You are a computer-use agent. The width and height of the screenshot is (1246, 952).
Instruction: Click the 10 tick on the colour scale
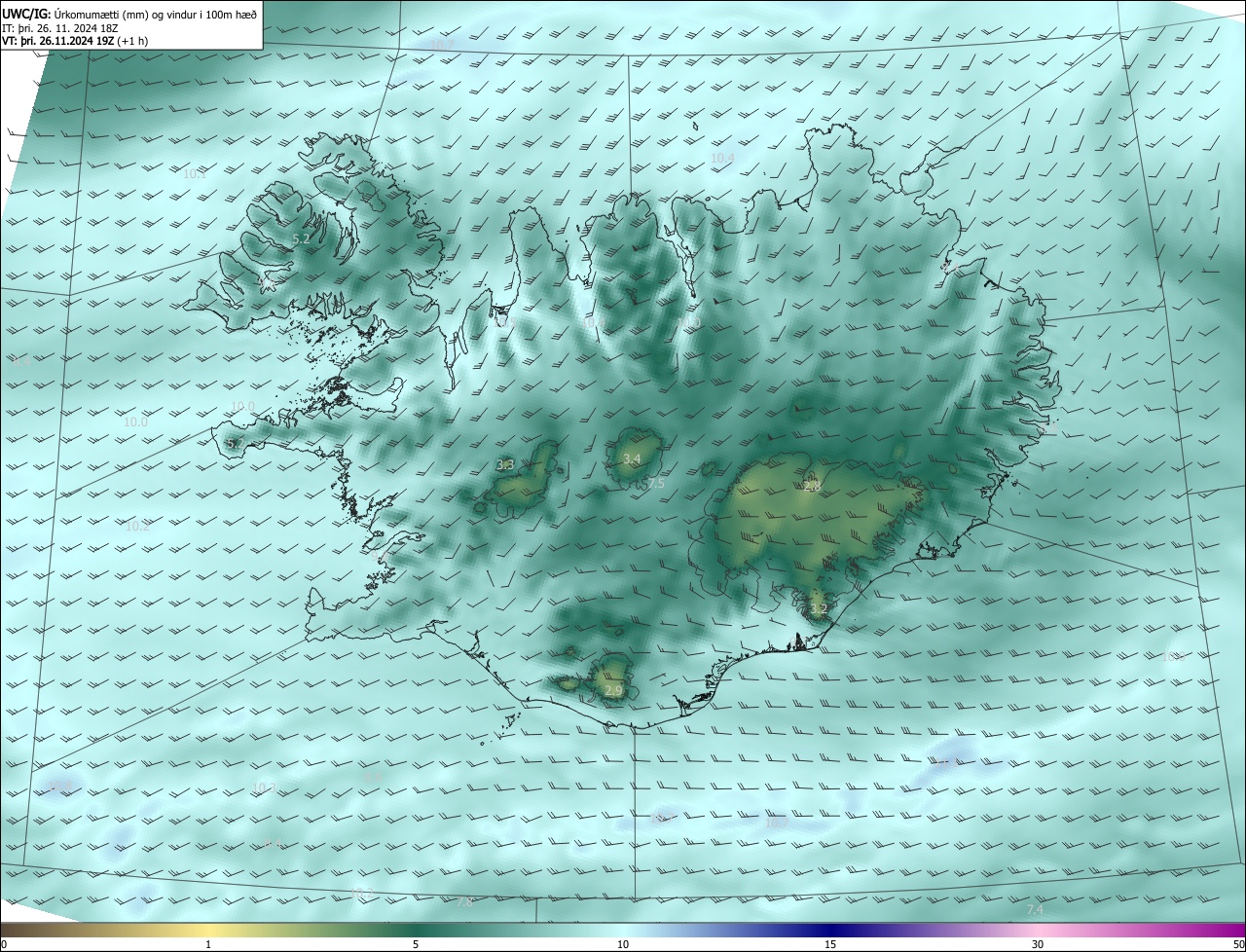point(623,945)
